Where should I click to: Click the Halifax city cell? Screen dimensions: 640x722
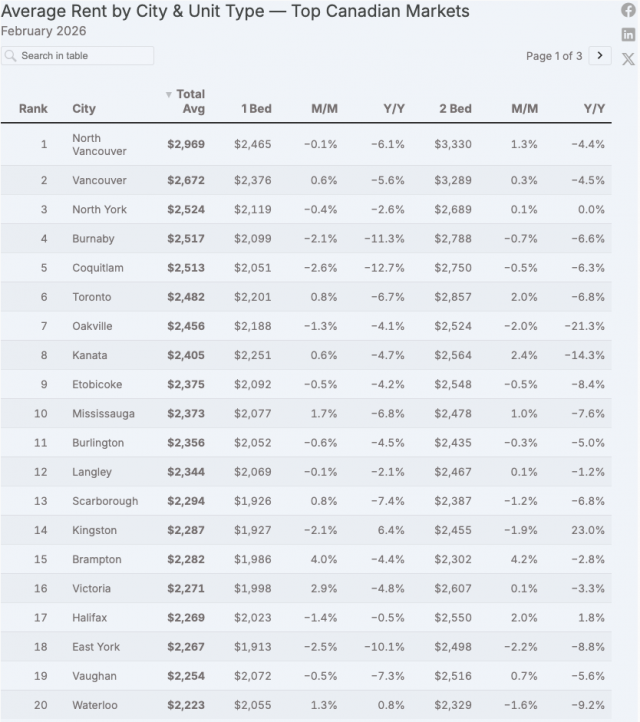(90, 618)
